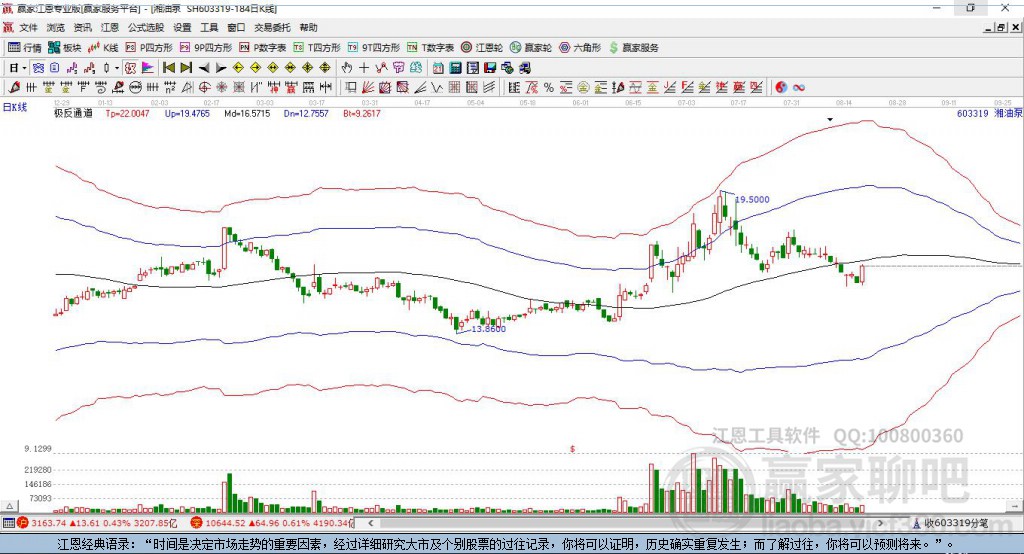Open the 9T四方形 tool
This screenshot has width=1024, height=554.
coord(374,48)
